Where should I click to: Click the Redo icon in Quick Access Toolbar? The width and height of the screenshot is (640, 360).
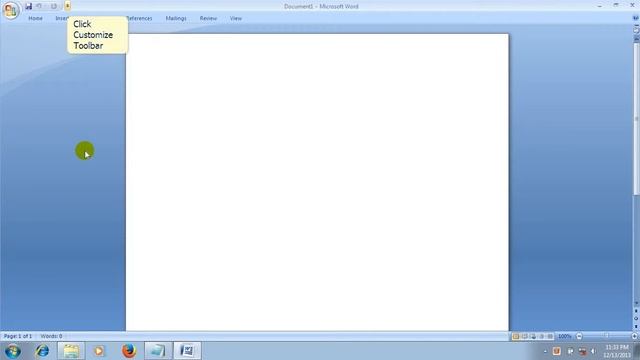click(x=53, y=6)
